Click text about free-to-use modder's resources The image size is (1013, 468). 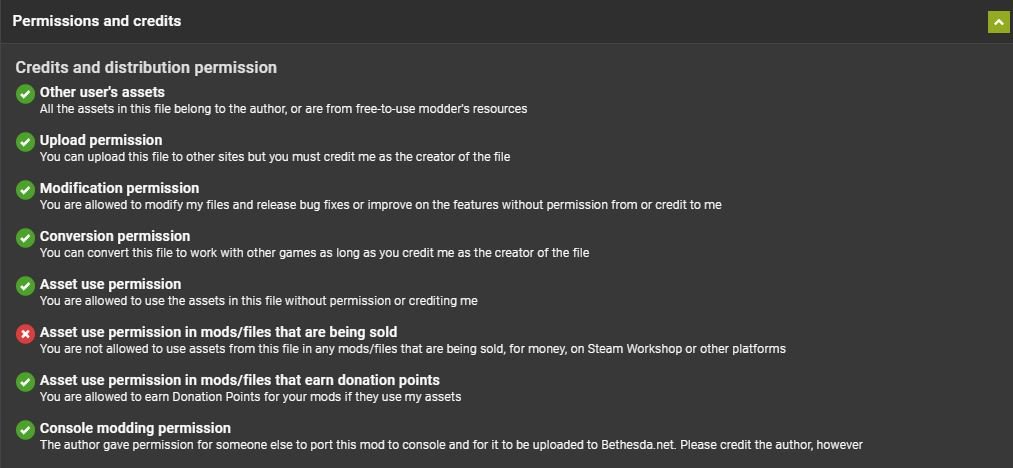pyautogui.click(x=284, y=109)
